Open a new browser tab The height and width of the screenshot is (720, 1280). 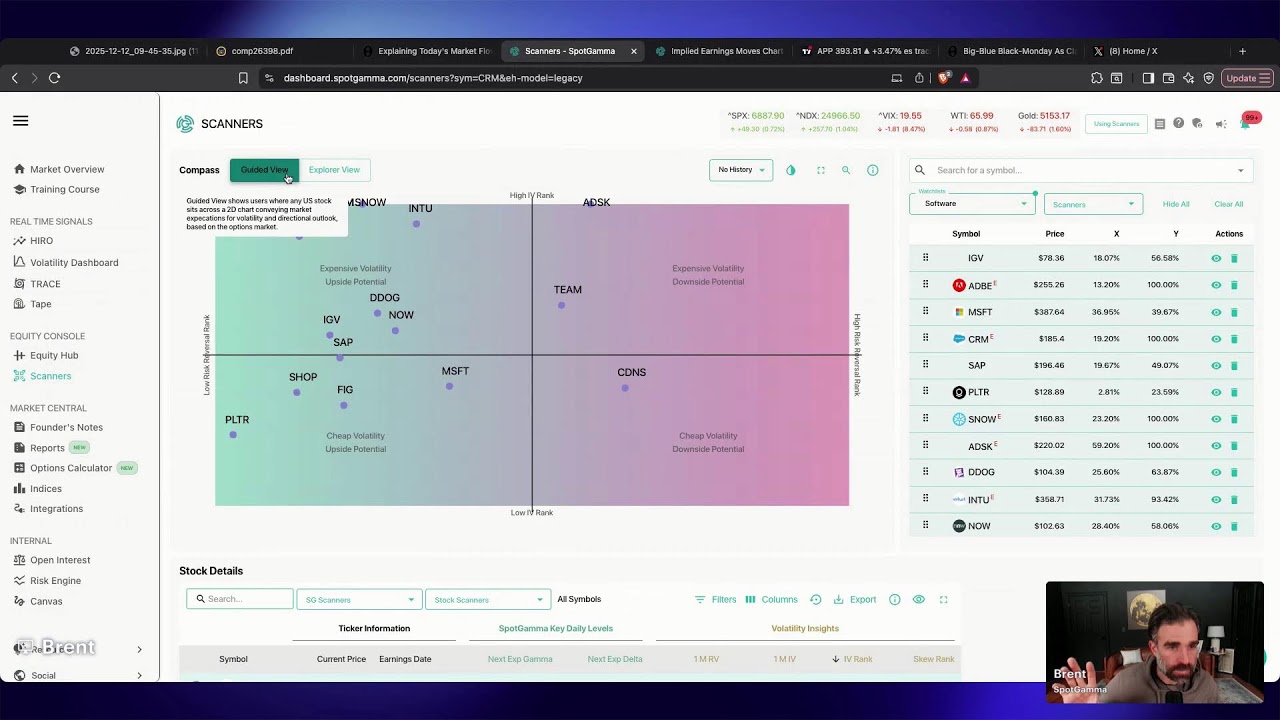coord(1243,51)
